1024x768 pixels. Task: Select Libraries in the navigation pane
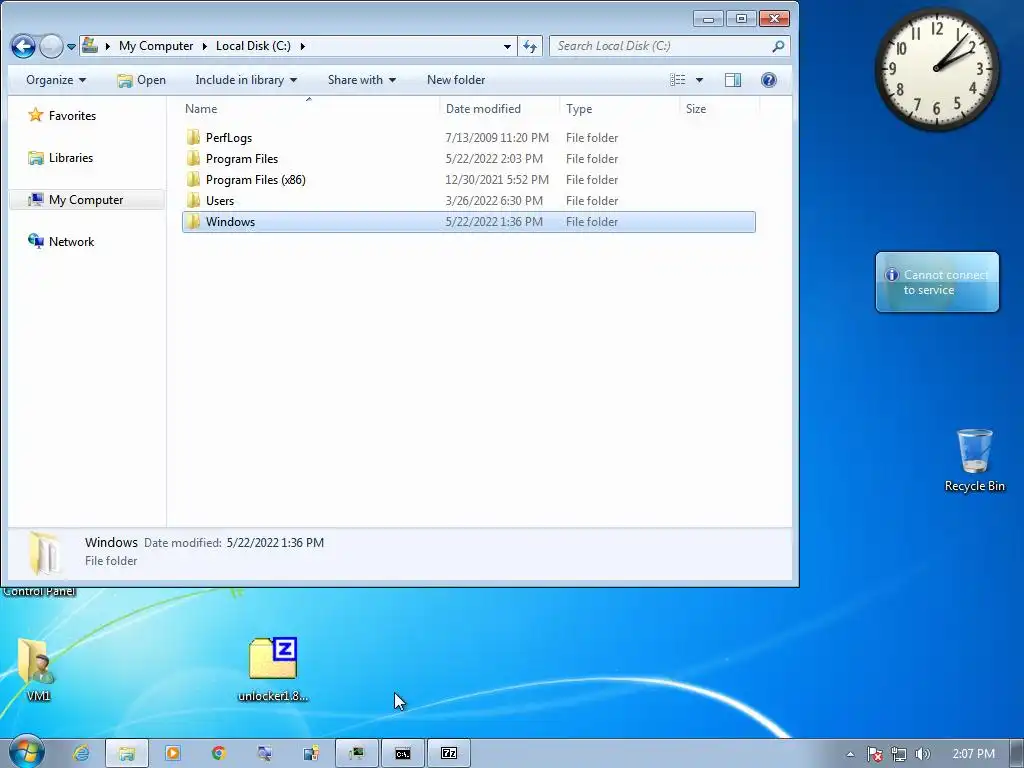61,158
